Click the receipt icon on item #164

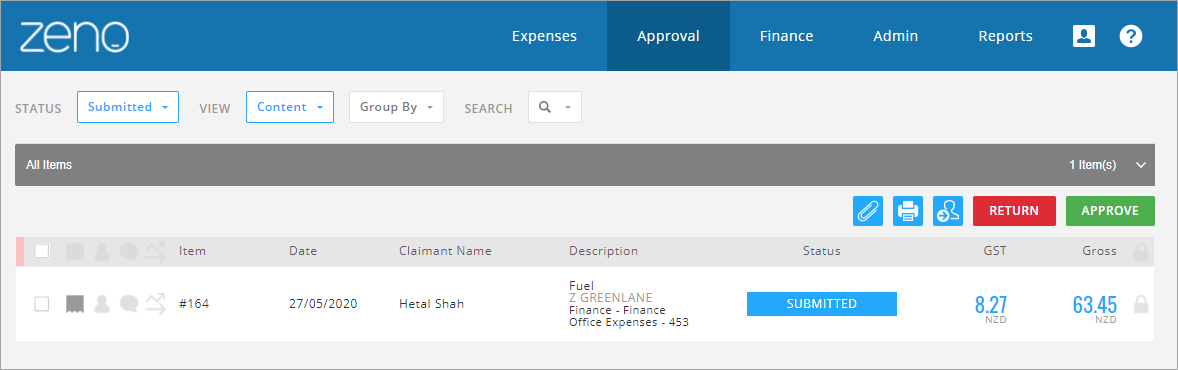74,304
